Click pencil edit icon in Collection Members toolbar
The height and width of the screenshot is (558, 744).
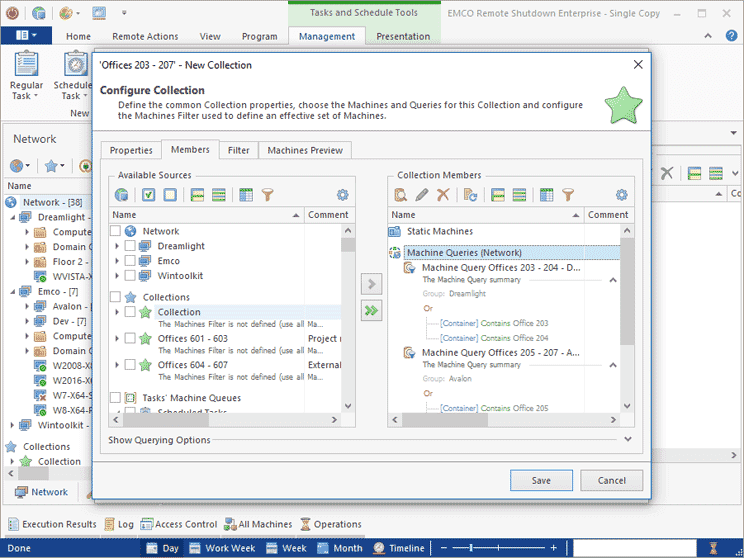pyautogui.click(x=422, y=195)
